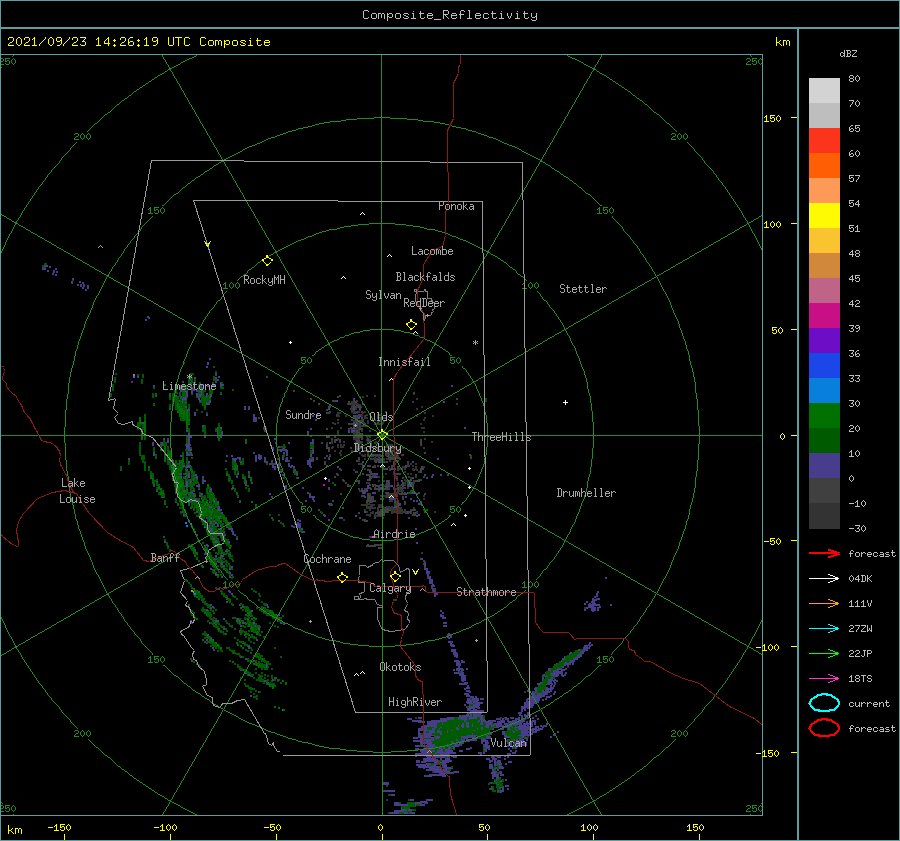Screen dimensions: 900x841
Task: Click the asterisk marker northeast of Innisfail
Action: click(475, 343)
